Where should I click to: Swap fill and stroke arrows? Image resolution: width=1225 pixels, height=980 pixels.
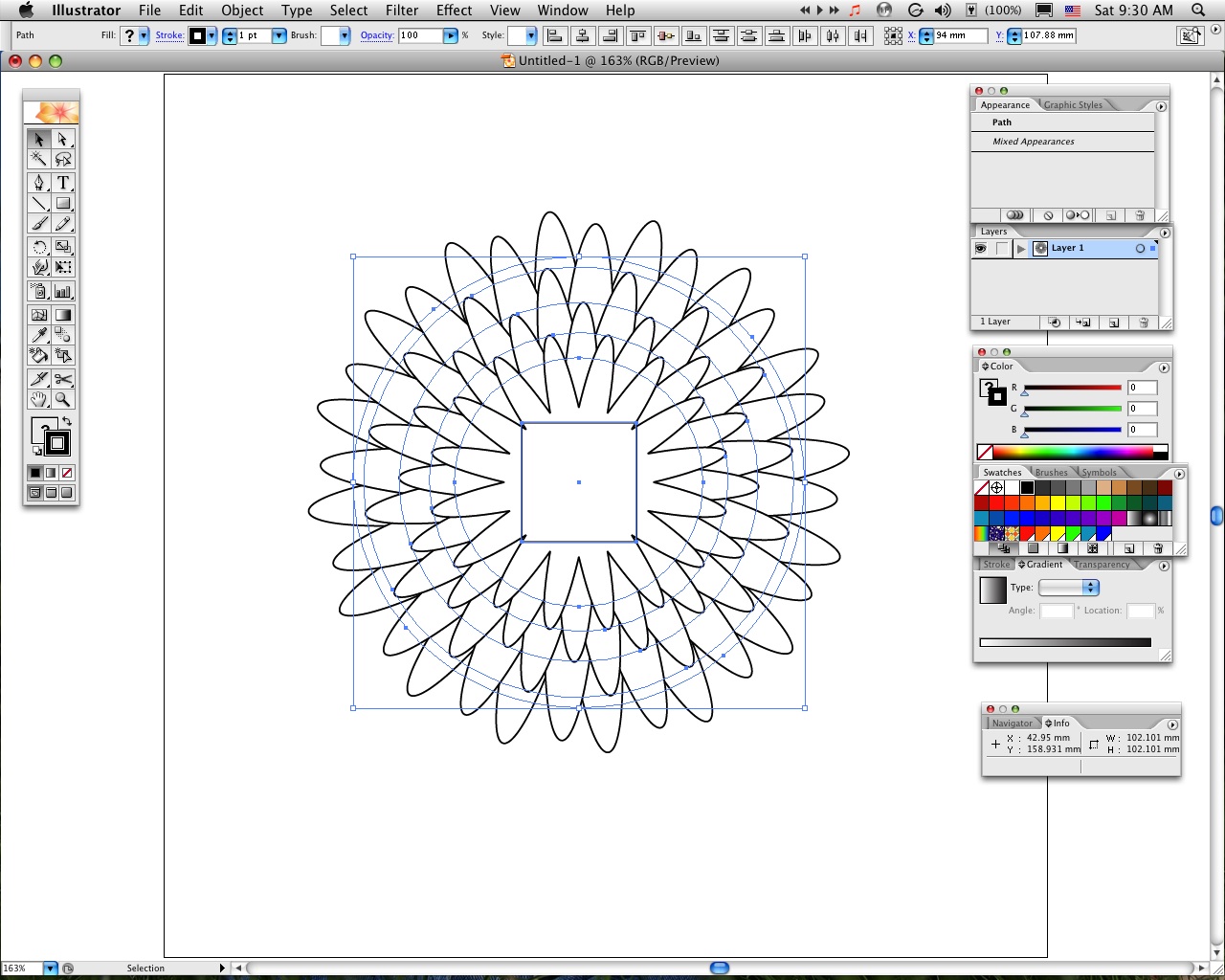tap(67, 422)
